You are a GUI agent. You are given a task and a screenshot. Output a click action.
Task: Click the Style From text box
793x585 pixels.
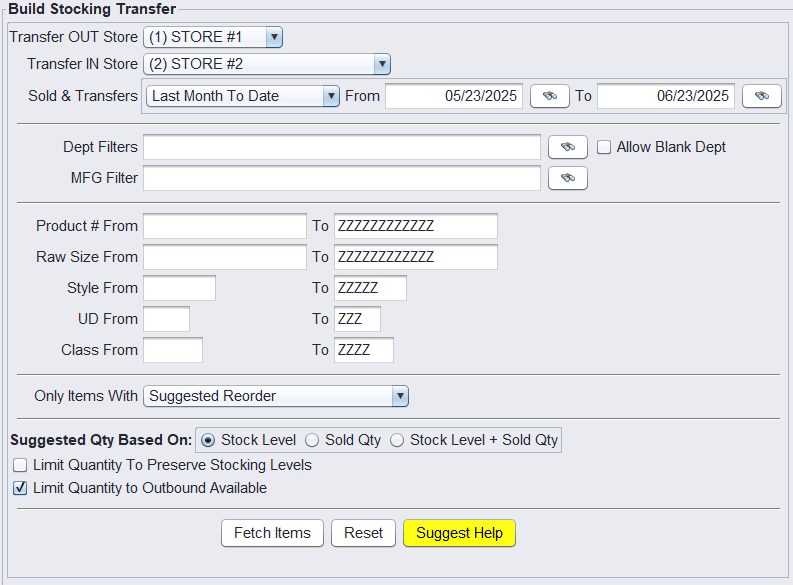179,288
